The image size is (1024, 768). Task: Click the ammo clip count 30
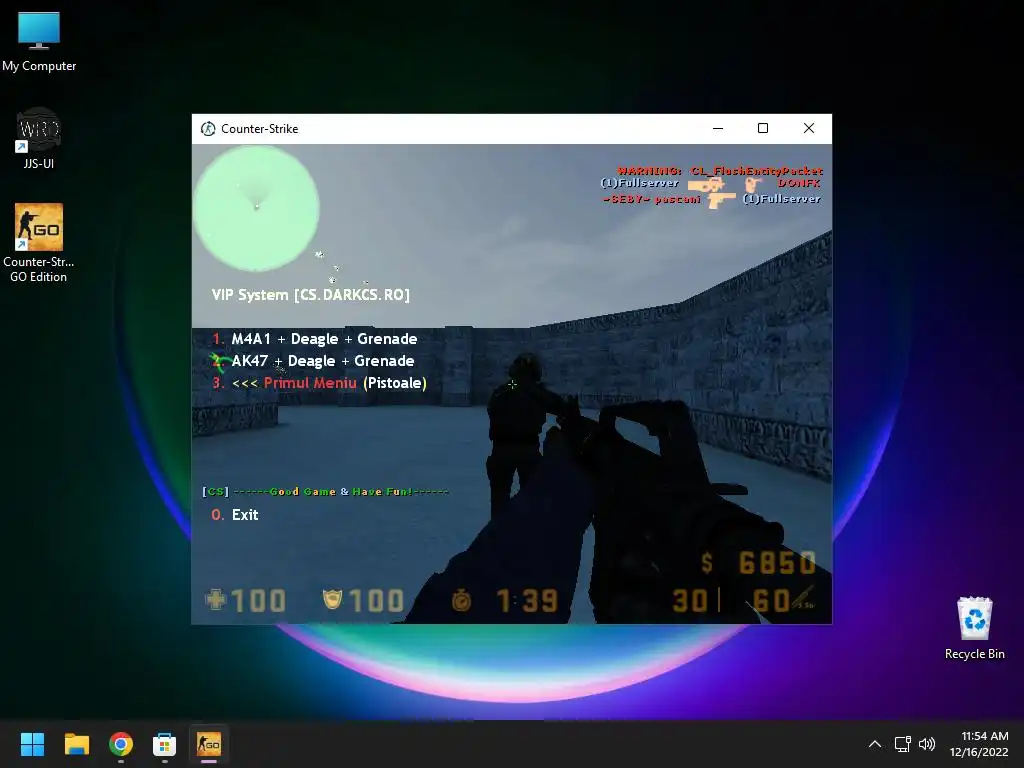tap(690, 600)
